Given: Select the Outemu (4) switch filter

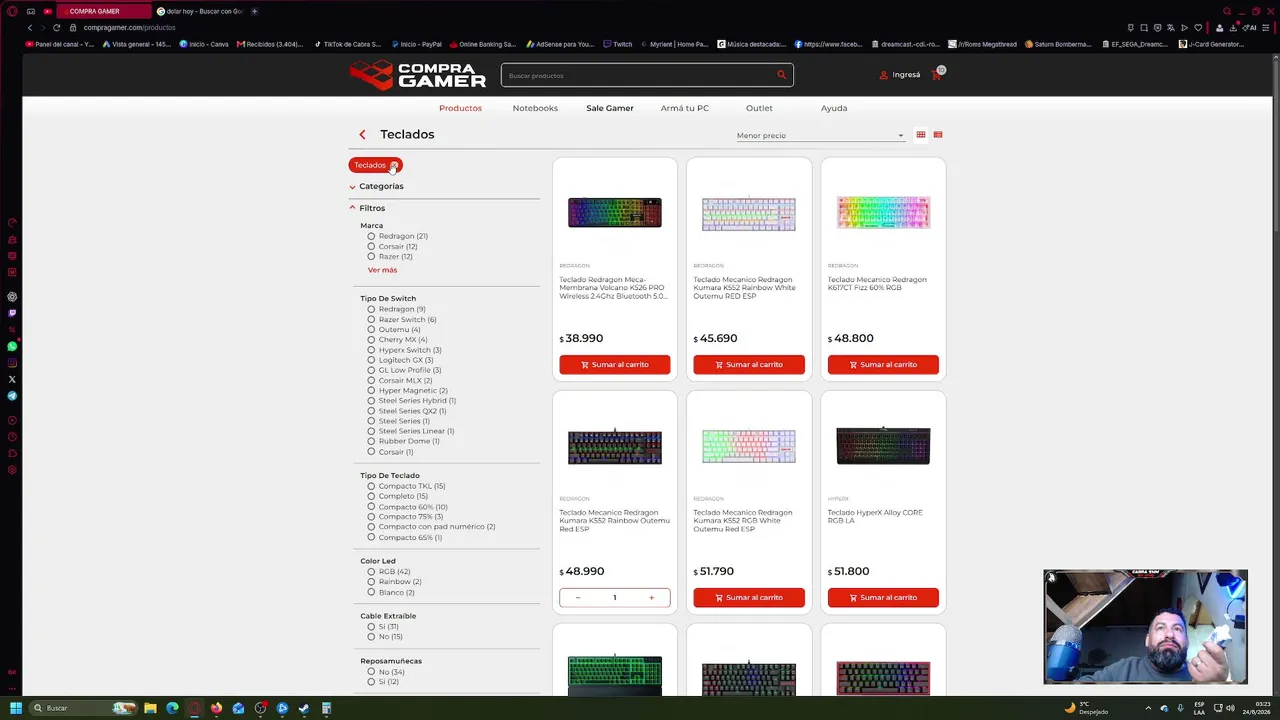Looking at the screenshot, I should (x=394, y=329).
